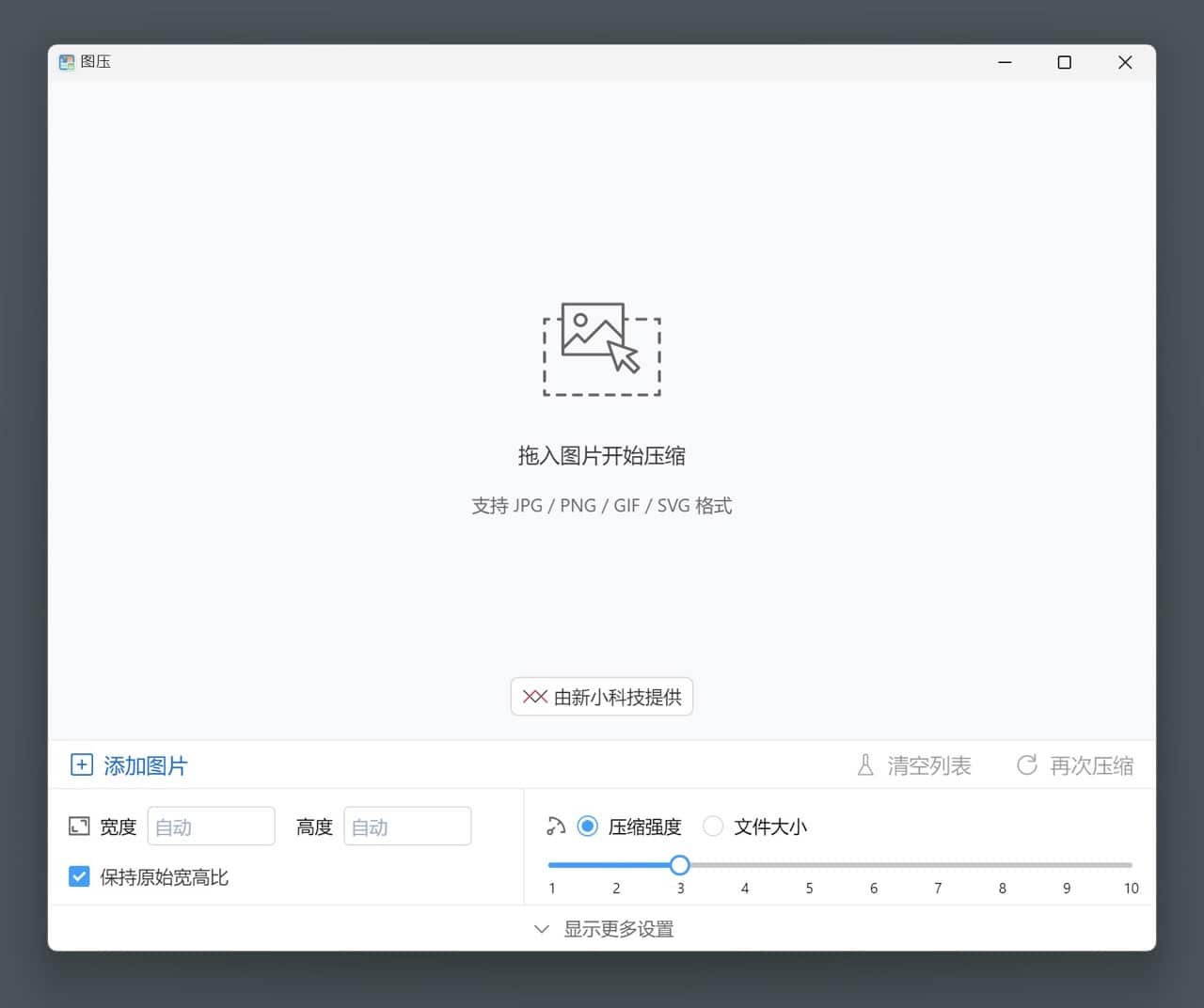Expand 显示更多设置 chevron
The image size is (1204, 1008).
tap(542, 929)
